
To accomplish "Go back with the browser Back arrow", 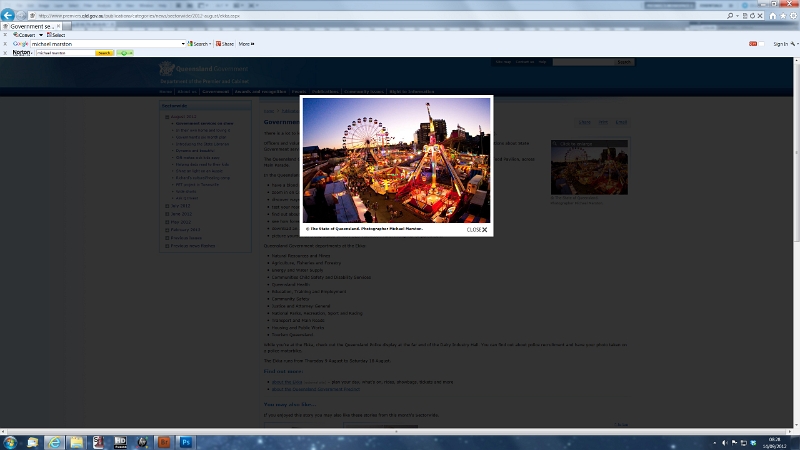I will point(8,15).
